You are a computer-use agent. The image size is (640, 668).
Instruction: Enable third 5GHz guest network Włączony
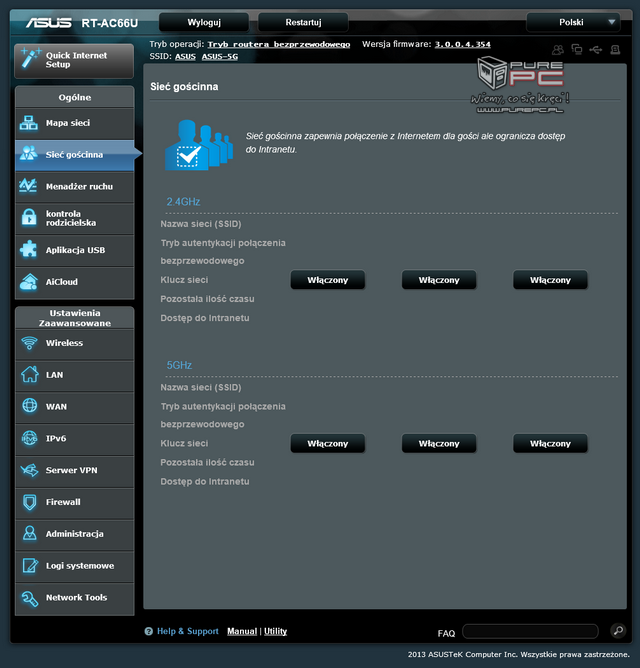point(550,443)
